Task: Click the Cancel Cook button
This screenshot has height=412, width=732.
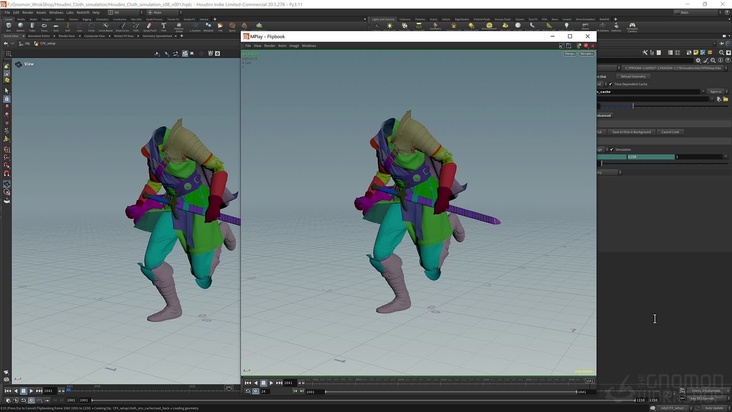Action: [x=670, y=132]
